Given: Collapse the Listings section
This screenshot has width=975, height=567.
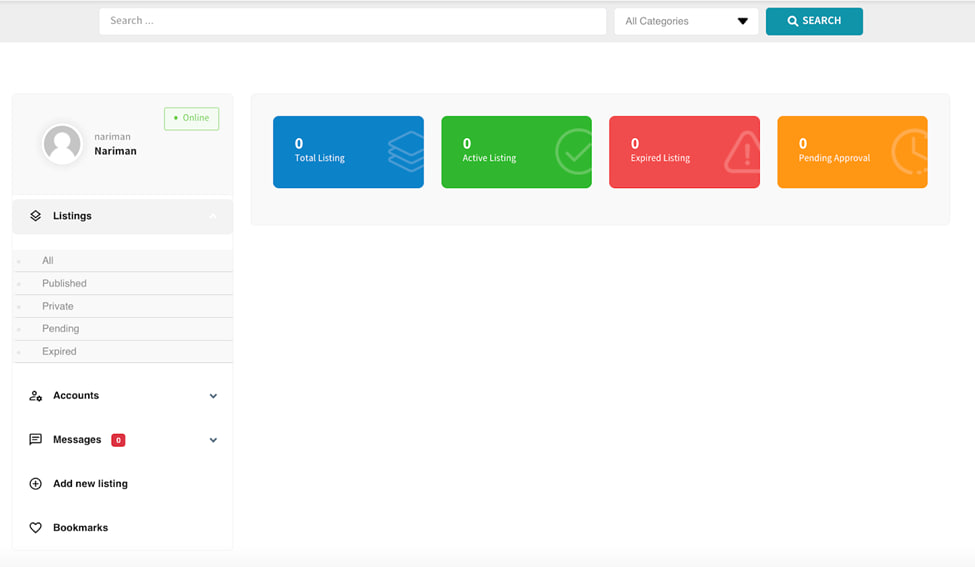Looking at the screenshot, I should (212, 216).
